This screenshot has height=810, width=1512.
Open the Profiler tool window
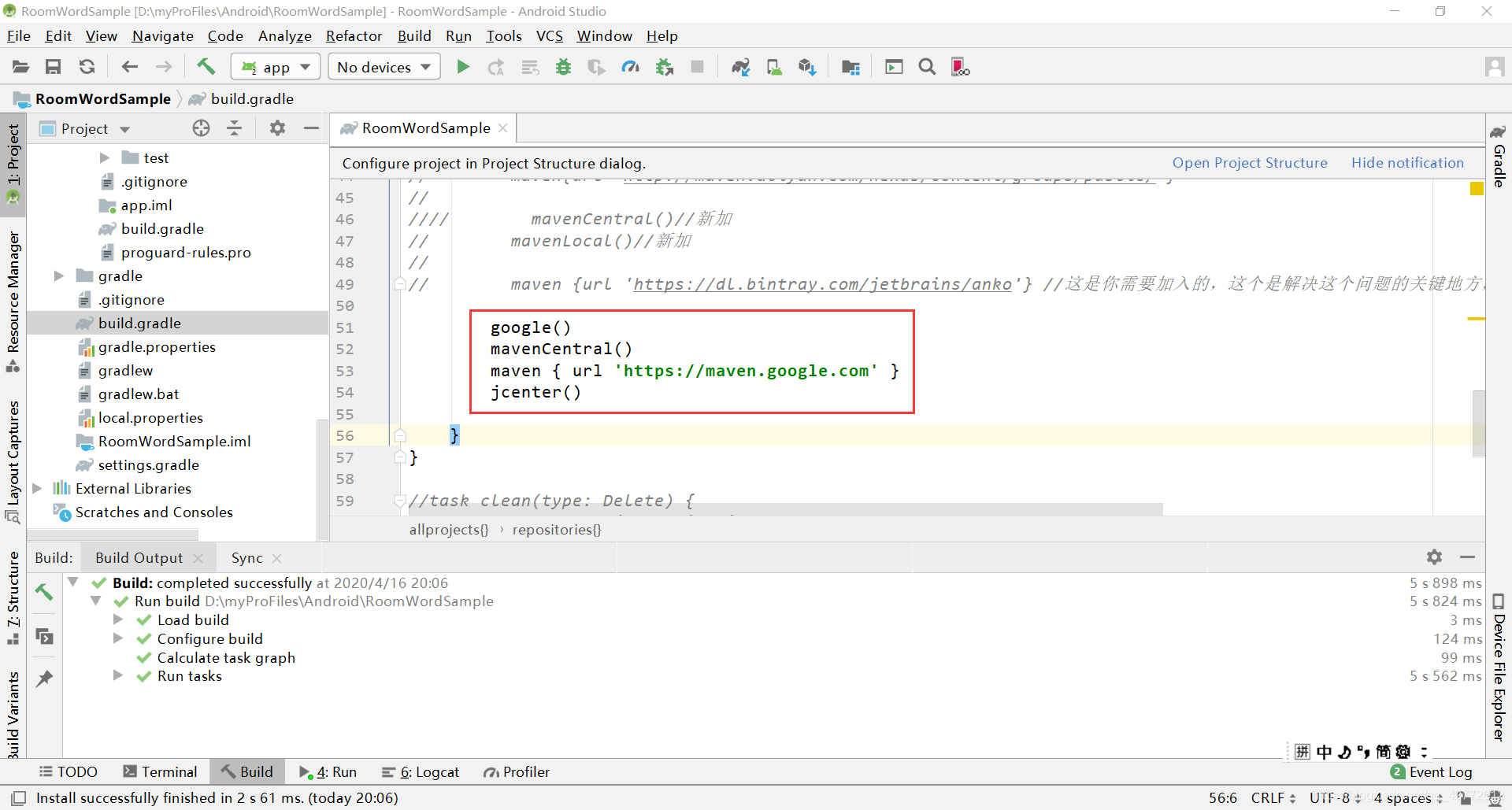[x=517, y=772]
